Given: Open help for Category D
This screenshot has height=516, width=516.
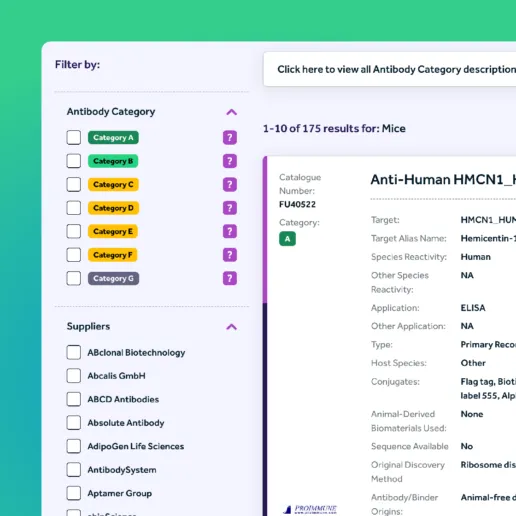Looking at the screenshot, I should click(230, 208).
